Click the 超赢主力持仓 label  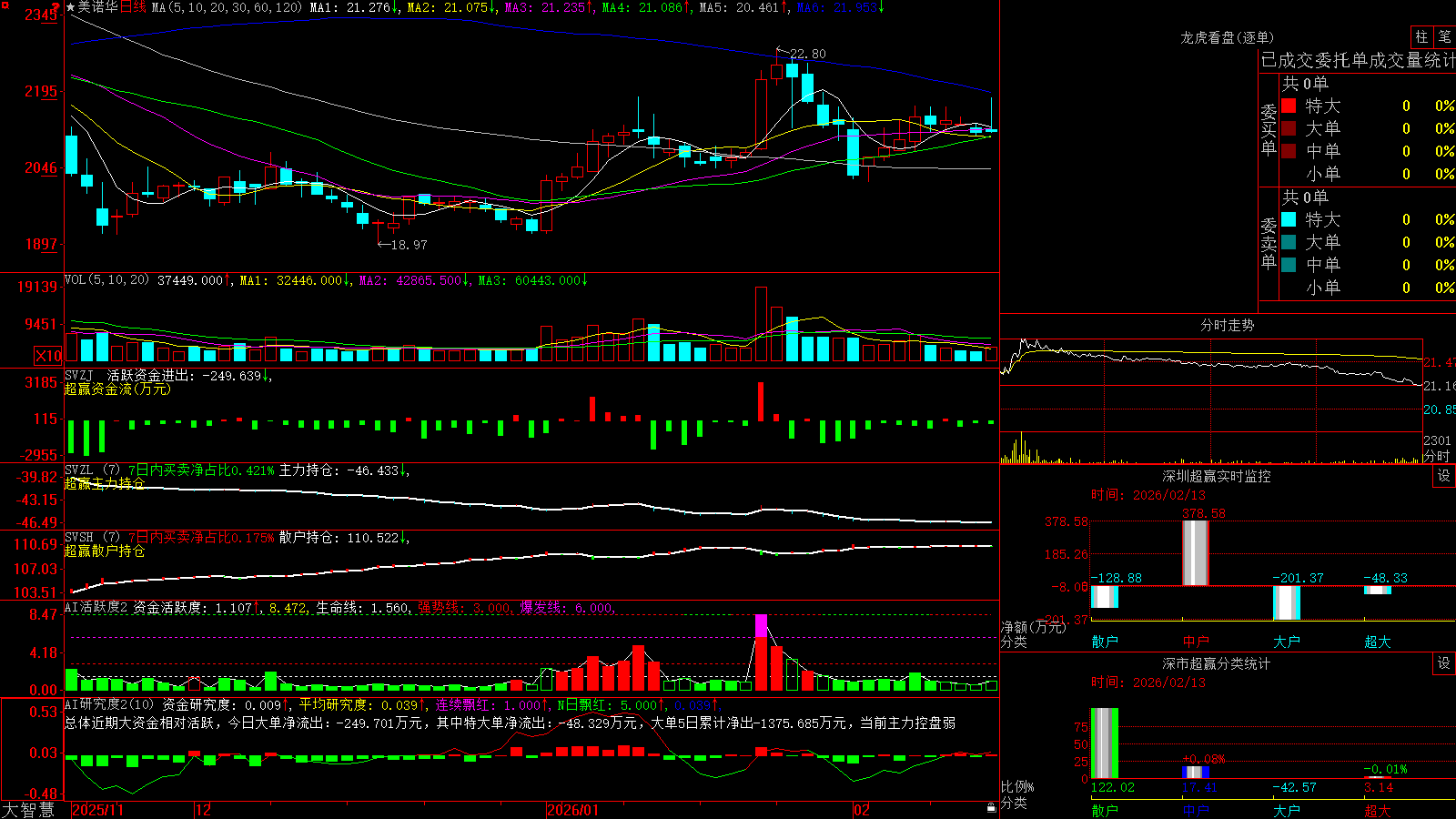[x=105, y=483]
